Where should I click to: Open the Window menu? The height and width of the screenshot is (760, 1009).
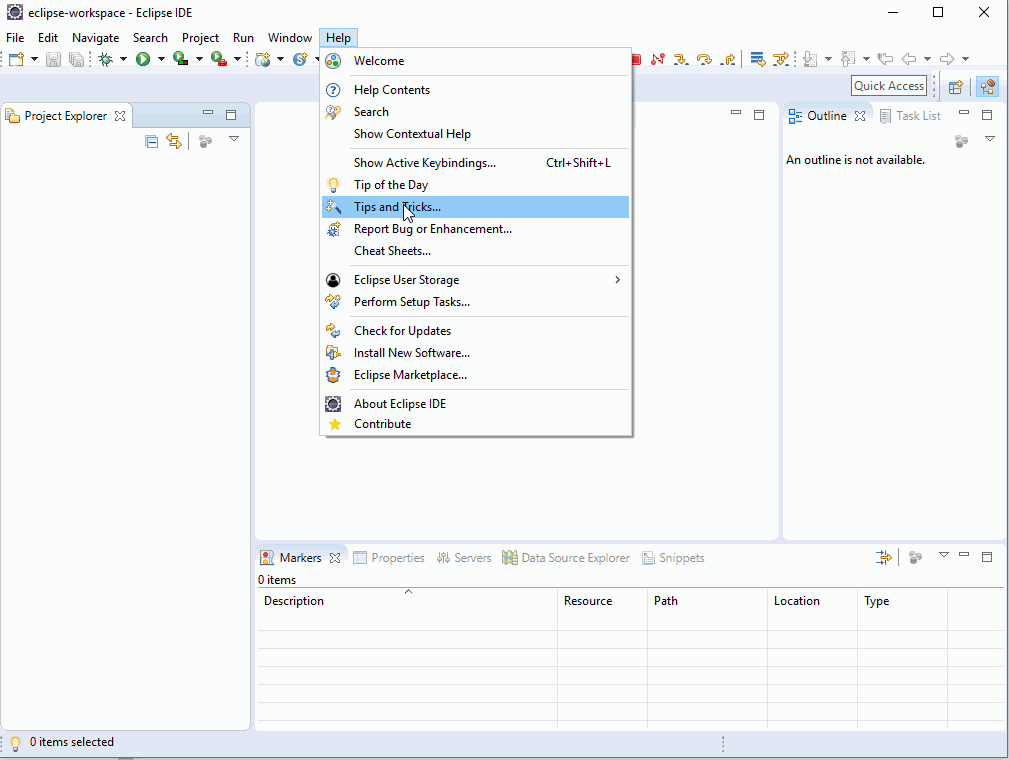(290, 38)
